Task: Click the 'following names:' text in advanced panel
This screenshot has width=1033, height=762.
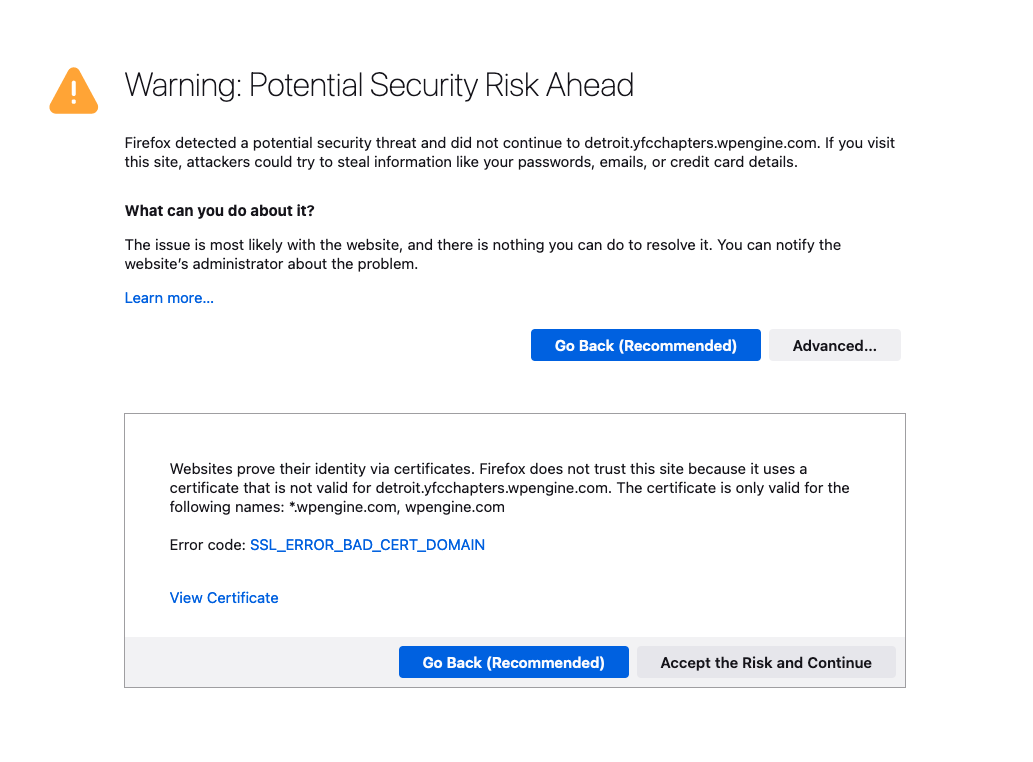Action: point(227,507)
